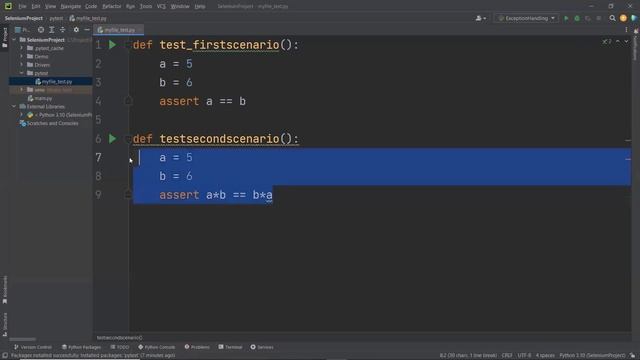Open the Navigate menu
Image resolution: width=640 pixels, height=360 pixels.
point(71,7)
